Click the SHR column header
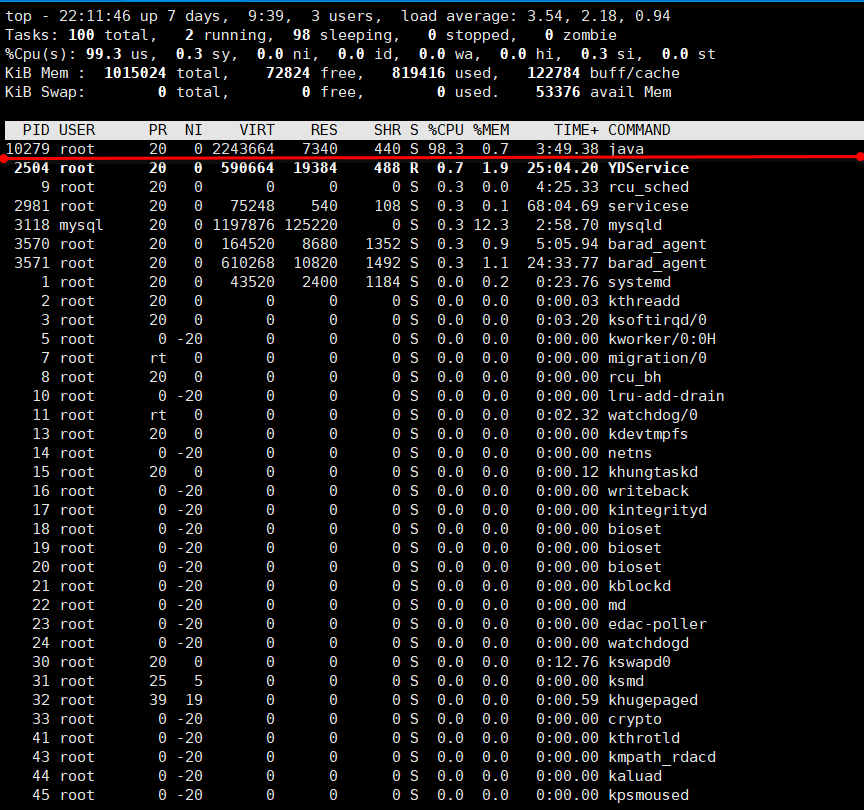 click(387, 130)
